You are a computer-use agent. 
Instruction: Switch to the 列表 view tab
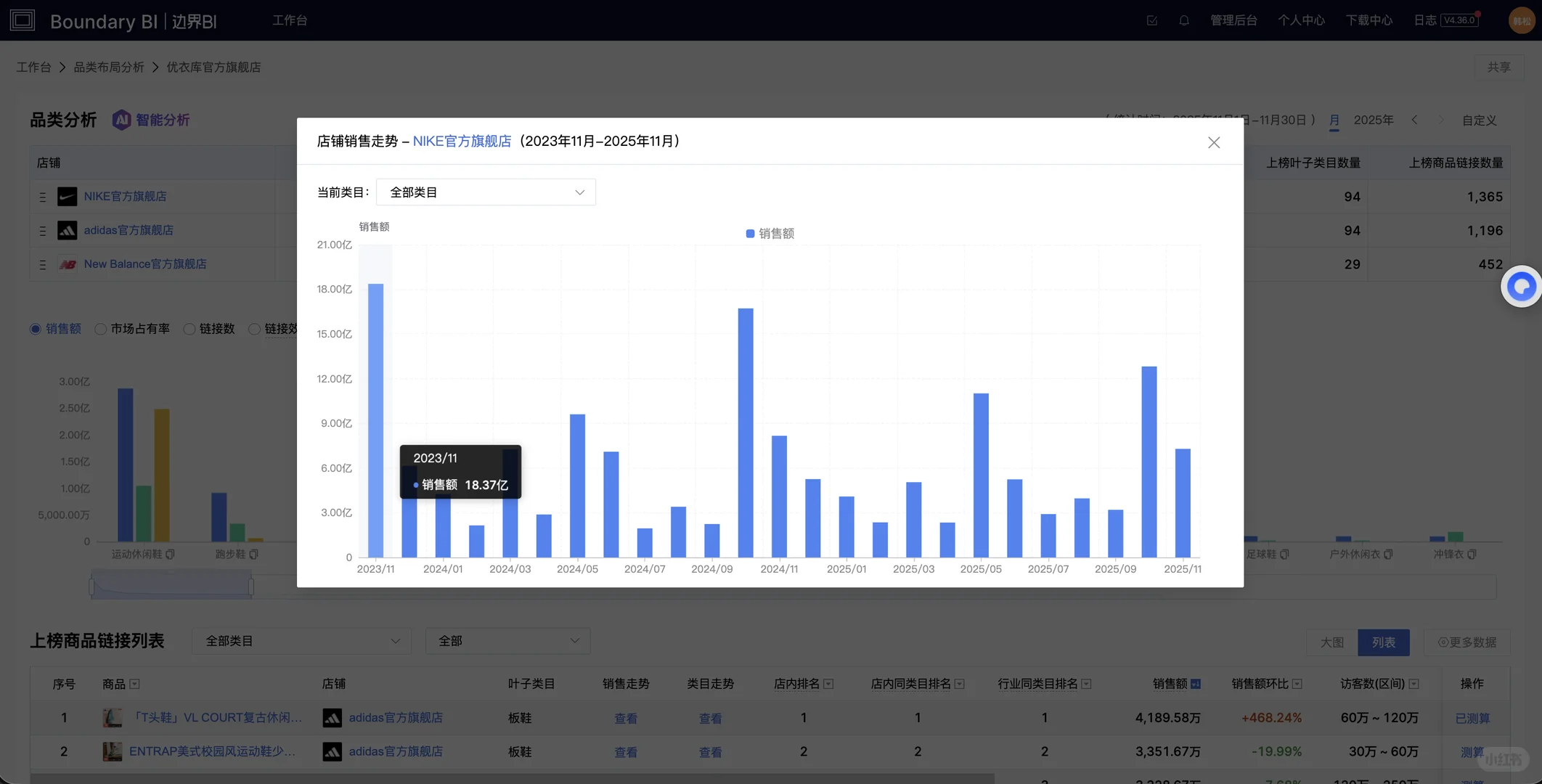[x=1383, y=642]
